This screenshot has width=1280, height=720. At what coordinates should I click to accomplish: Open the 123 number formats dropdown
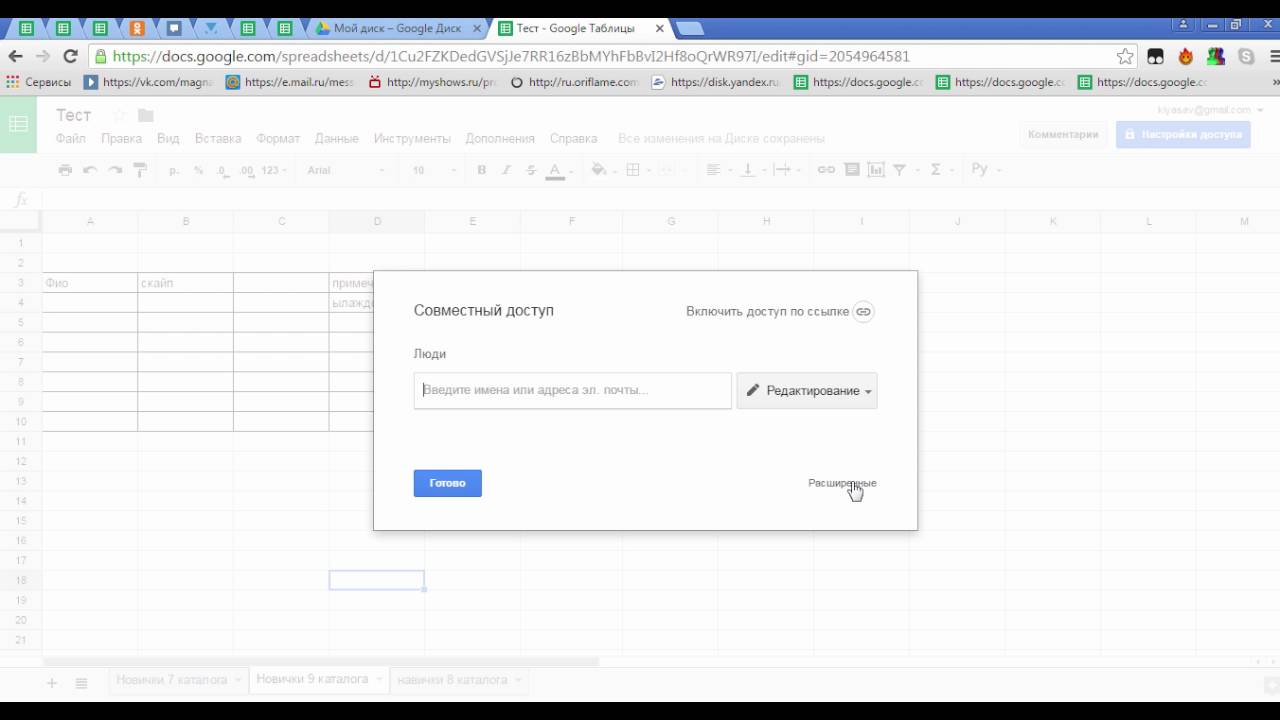point(274,171)
